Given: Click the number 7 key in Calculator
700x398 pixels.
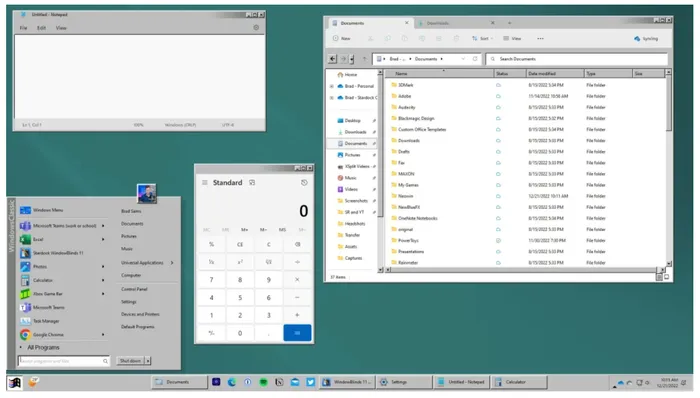Looking at the screenshot, I should point(212,280).
